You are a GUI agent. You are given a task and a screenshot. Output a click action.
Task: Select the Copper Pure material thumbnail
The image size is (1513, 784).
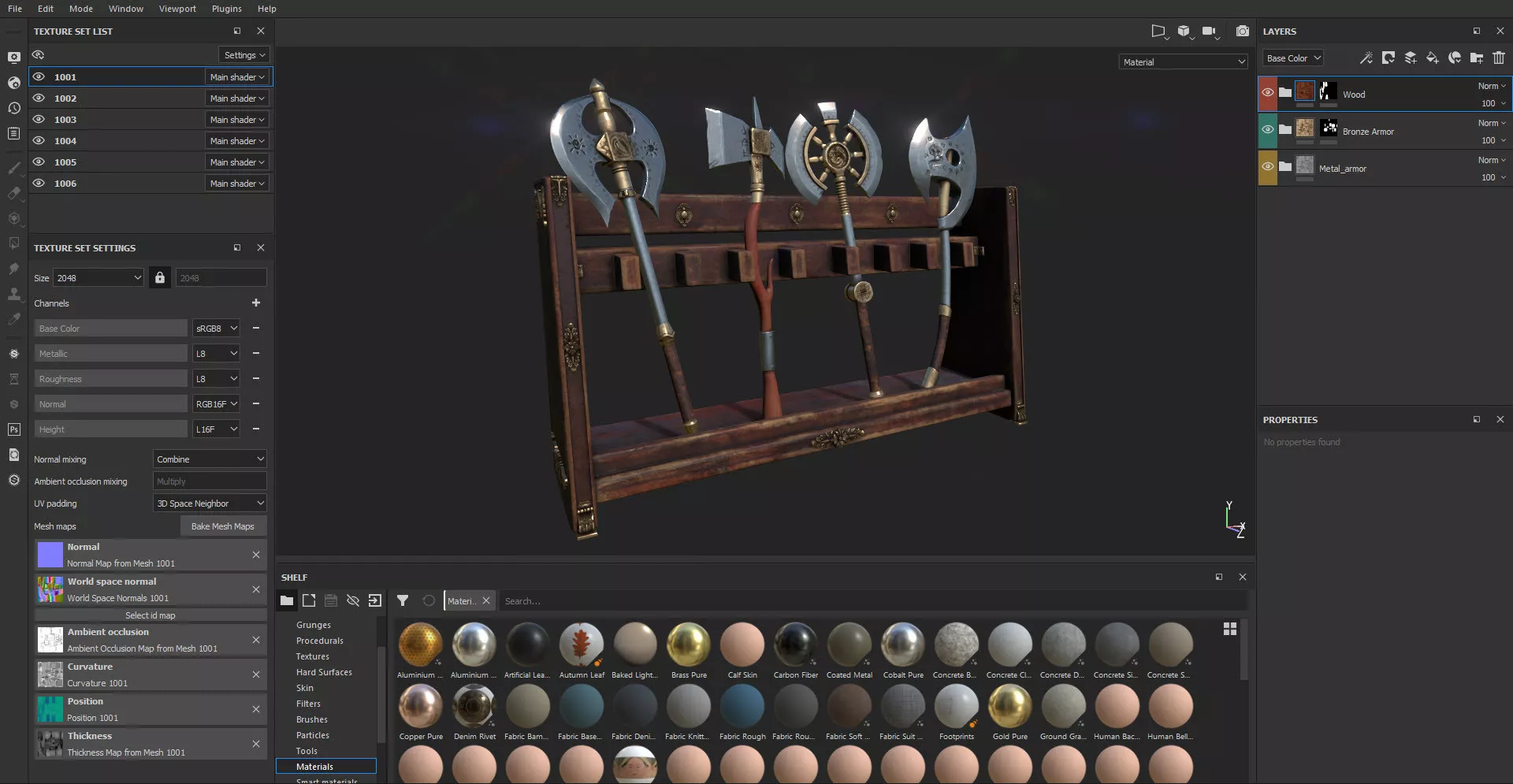tap(421, 707)
